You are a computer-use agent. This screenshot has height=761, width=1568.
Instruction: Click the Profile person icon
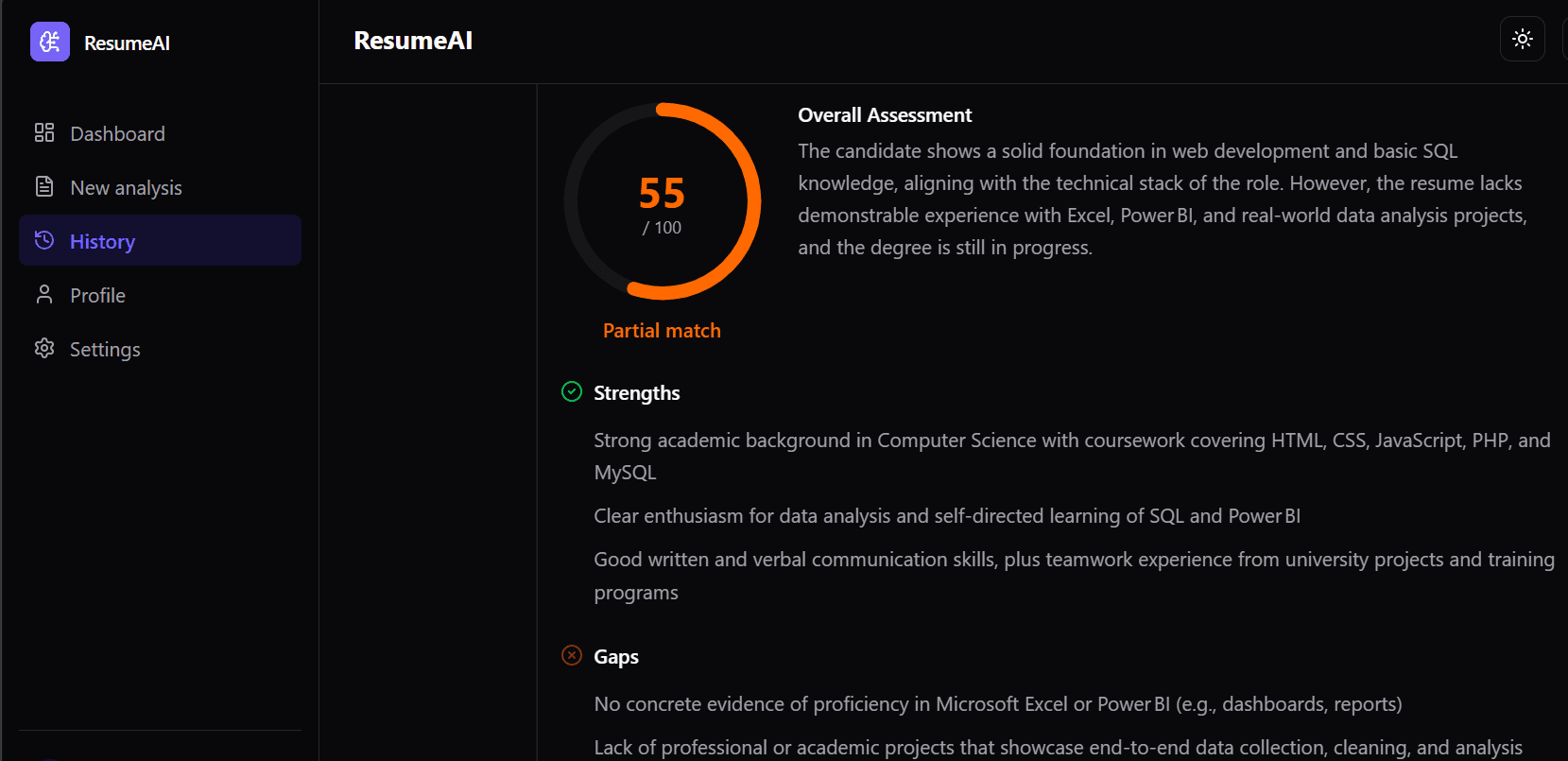click(44, 294)
